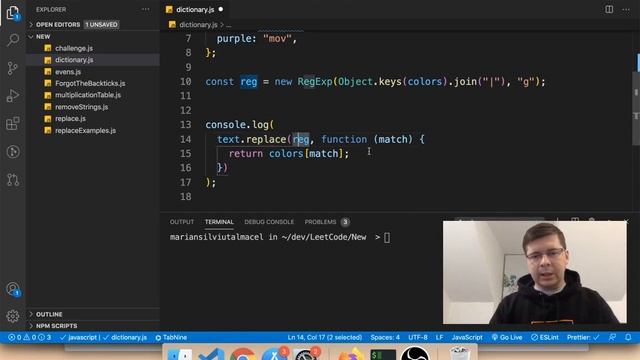640x360 pixels.
Task: Open Explorer panel ellipsis menu
Action: click(145, 9)
